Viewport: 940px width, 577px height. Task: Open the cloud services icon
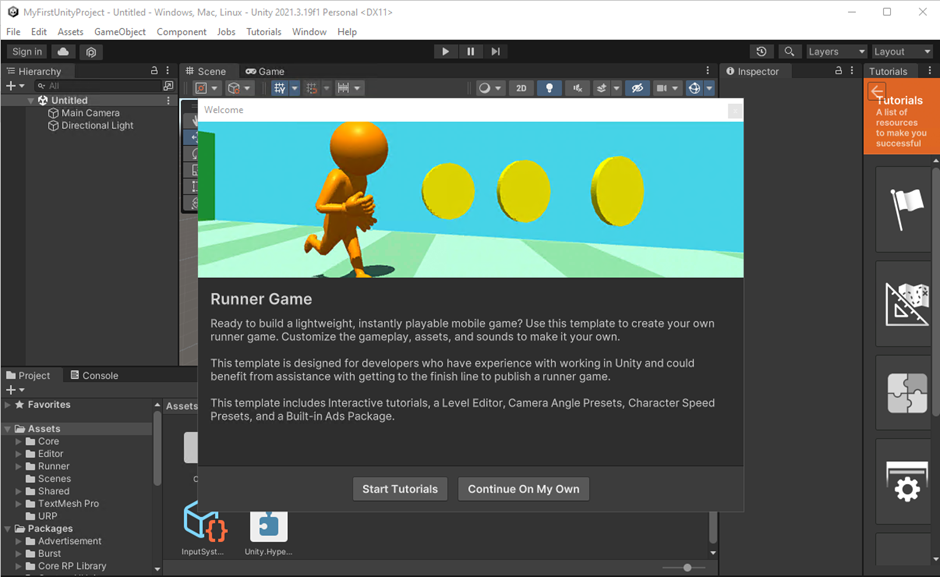pyautogui.click(x=64, y=52)
